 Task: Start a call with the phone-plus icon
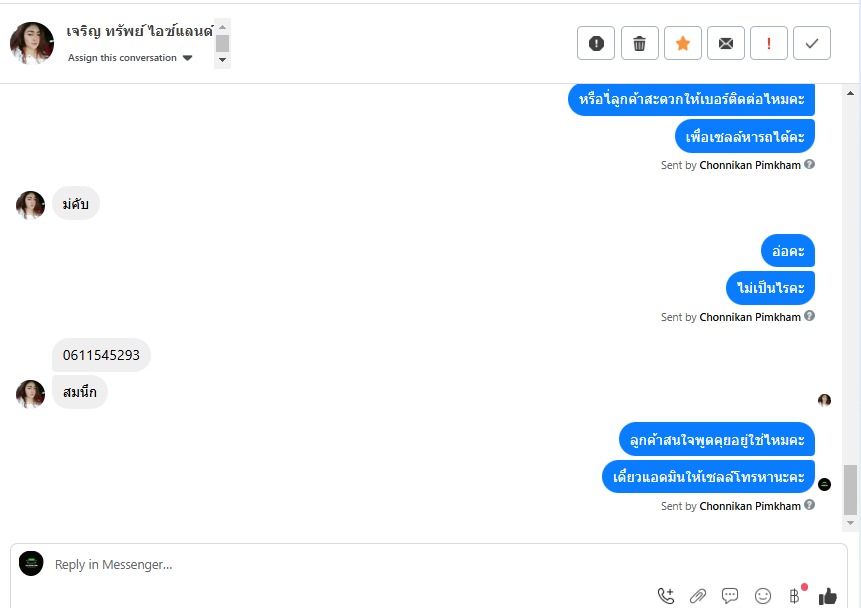coord(666,595)
